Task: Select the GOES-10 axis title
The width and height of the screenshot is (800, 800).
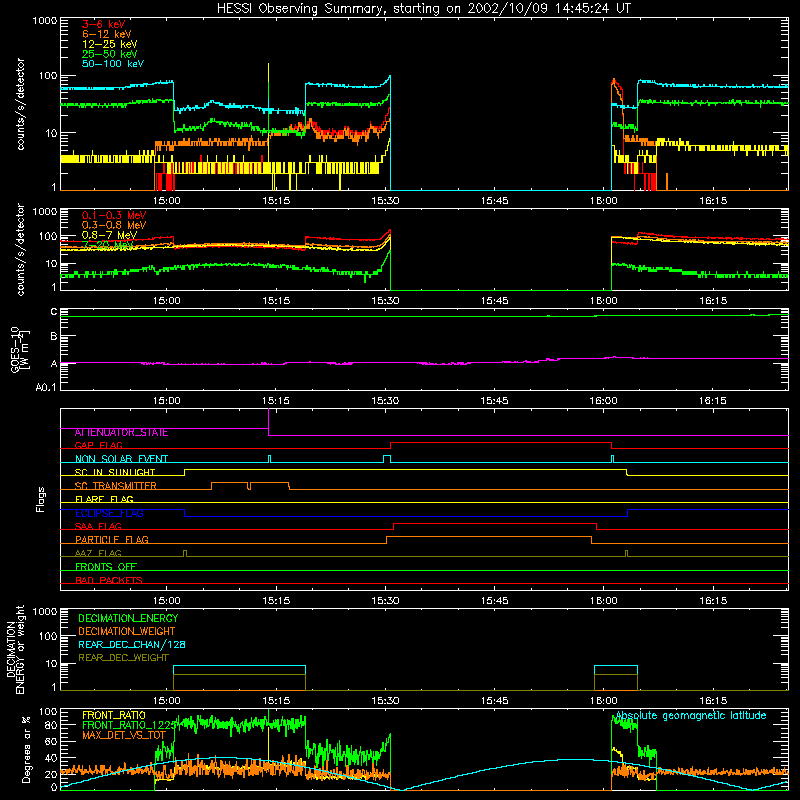Action: 20,350
